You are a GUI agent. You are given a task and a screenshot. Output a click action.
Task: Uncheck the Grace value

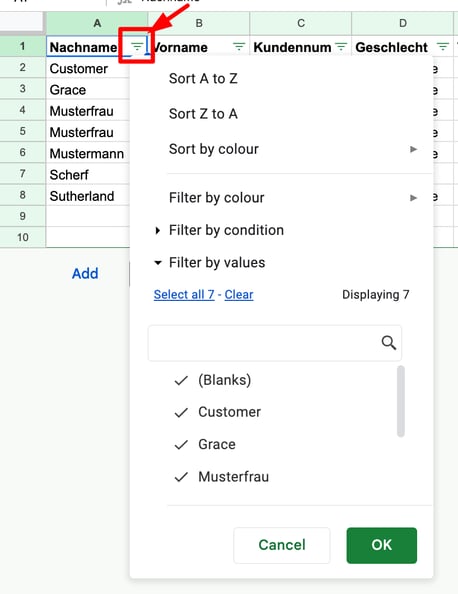click(x=205, y=444)
